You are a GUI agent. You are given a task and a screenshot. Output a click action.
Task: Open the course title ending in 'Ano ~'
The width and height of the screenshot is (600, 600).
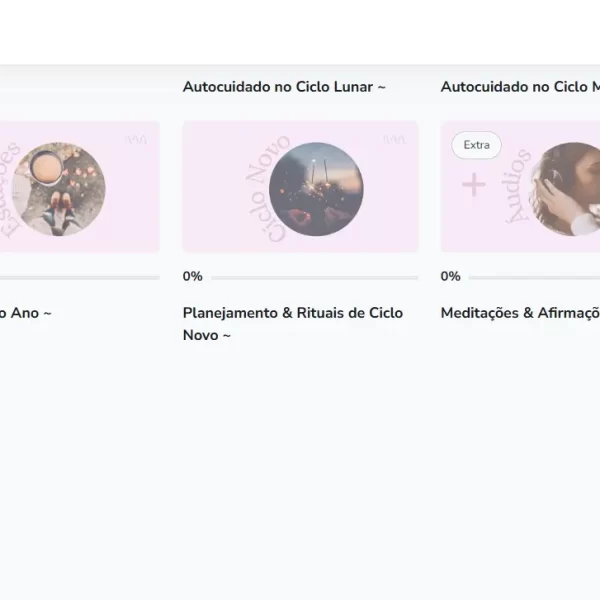[25, 313]
